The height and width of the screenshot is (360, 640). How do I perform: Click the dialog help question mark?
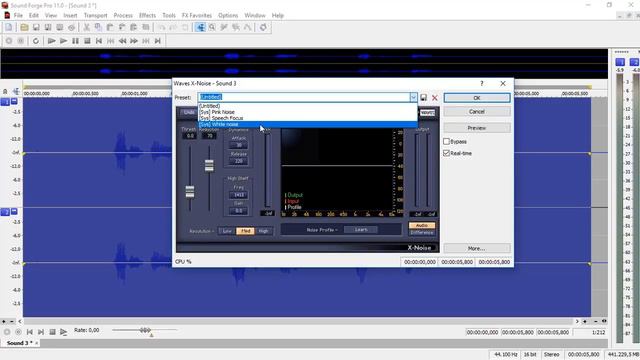point(482,83)
